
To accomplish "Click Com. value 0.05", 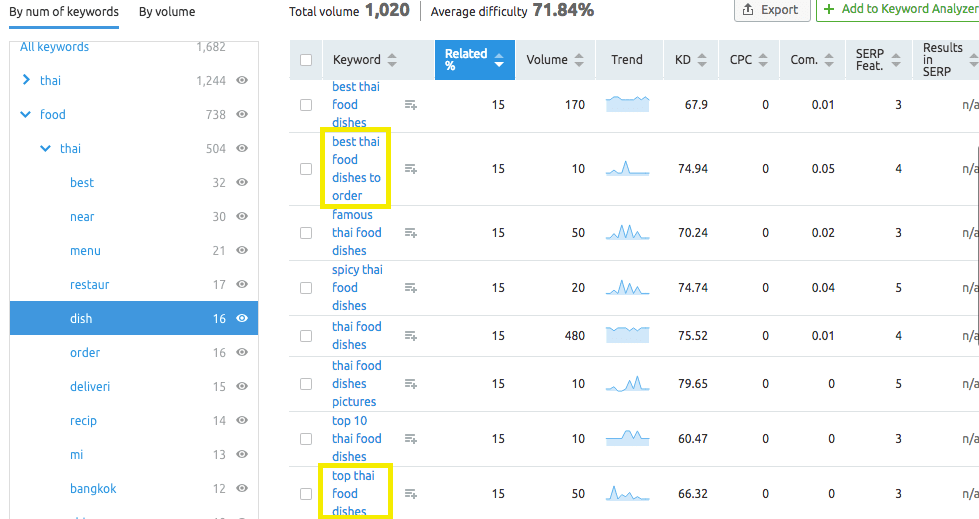I will pos(823,169).
